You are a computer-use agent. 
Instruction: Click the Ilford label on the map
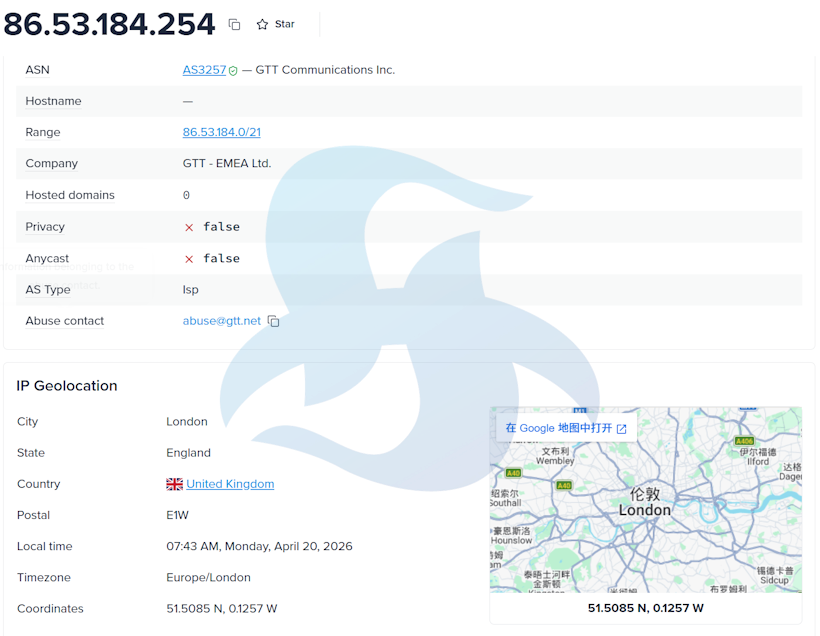click(758, 462)
